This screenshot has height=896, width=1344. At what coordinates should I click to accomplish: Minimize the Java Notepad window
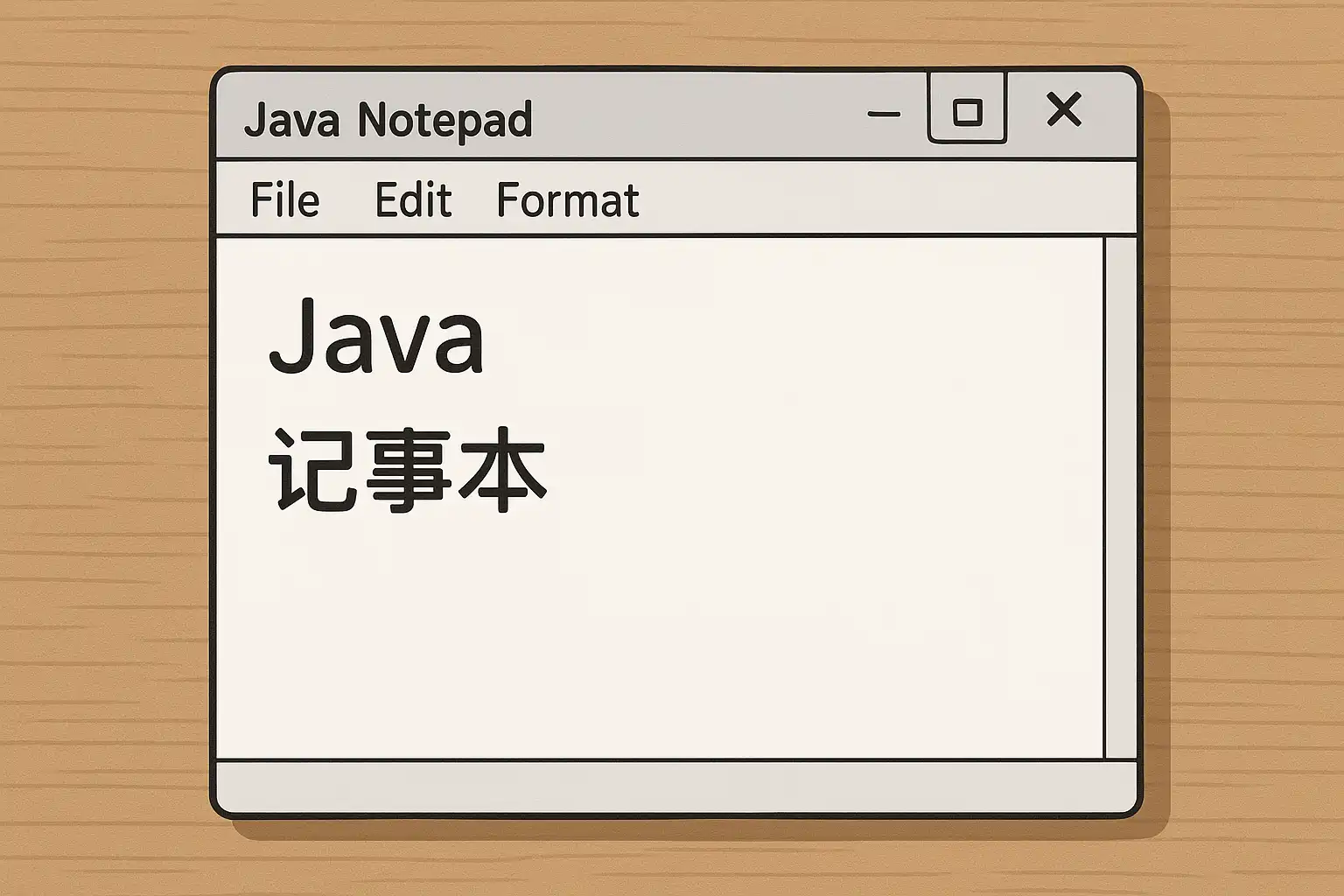point(884,115)
